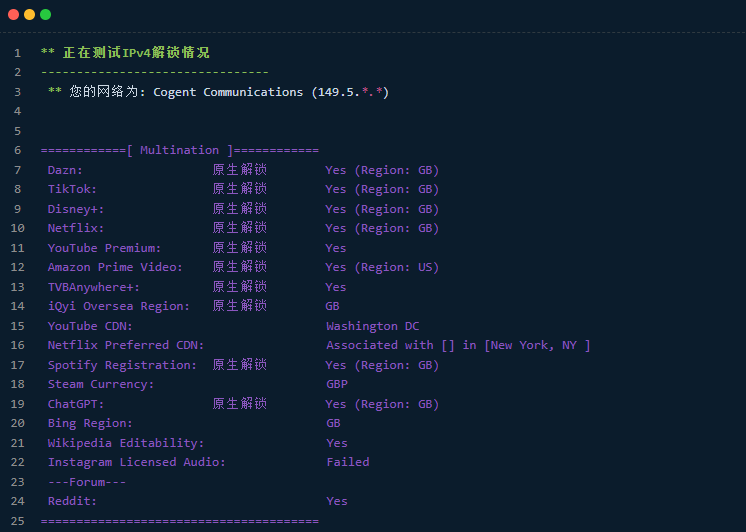This screenshot has height=532, width=746.
Task: Click line number 1 in the gutter
Action: [17, 53]
